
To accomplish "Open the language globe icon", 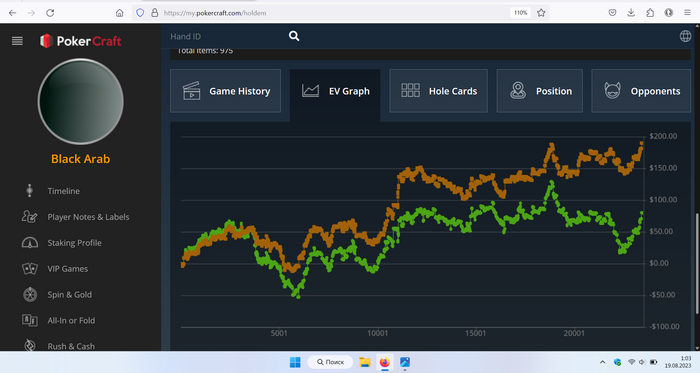I will 685,36.
